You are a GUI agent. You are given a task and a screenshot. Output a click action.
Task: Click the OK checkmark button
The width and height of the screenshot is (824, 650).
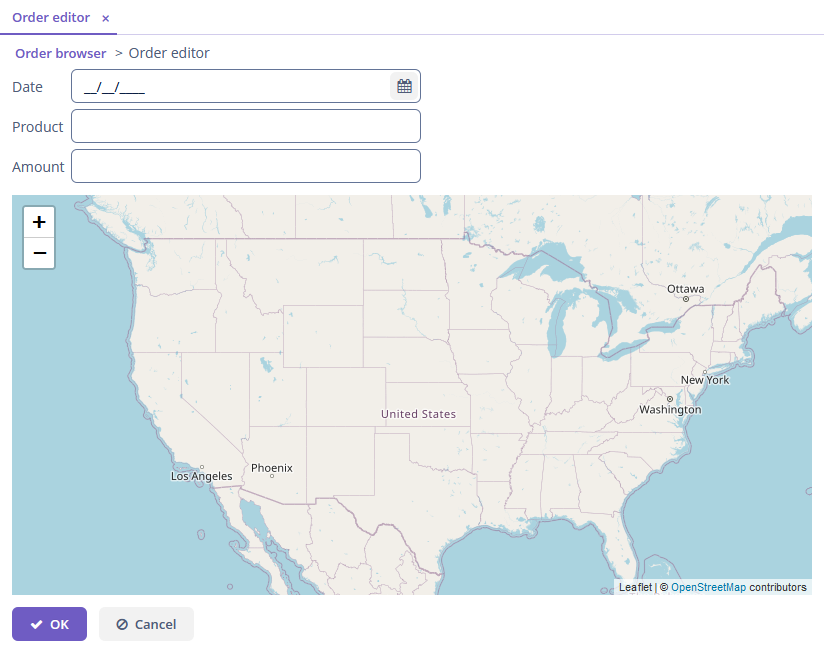(49, 624)
